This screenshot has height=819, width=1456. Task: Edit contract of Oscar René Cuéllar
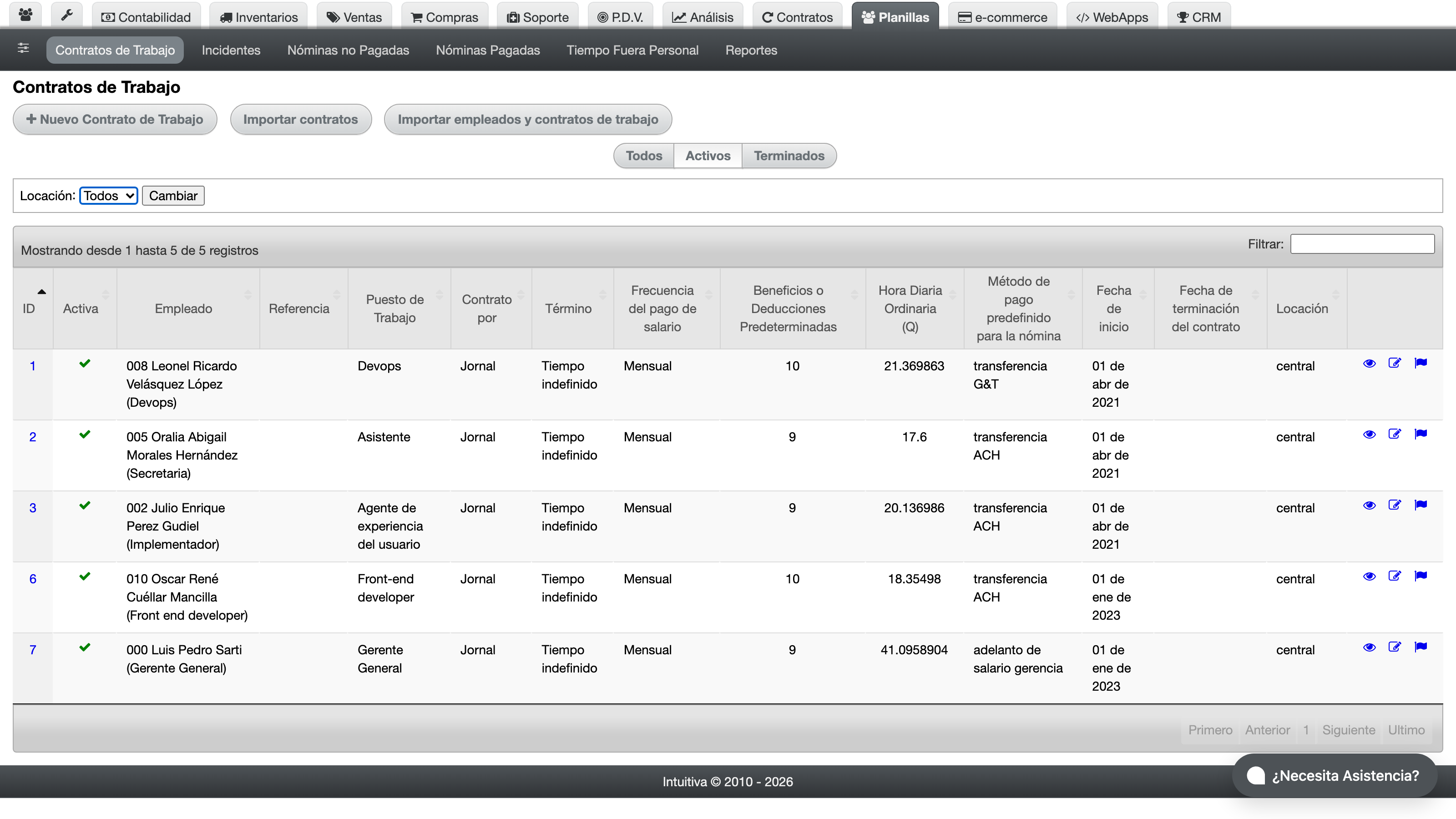[1395, 576]
